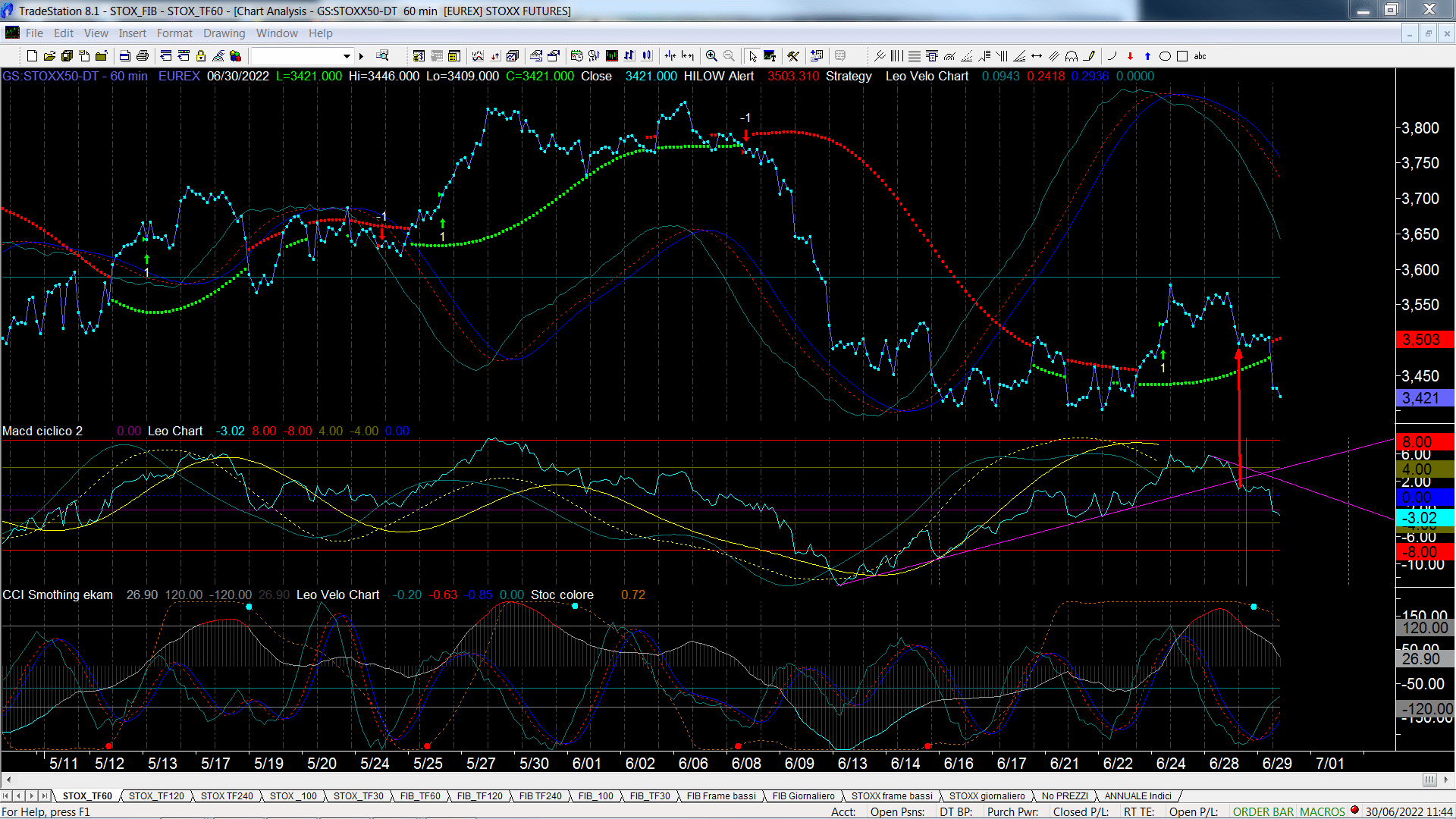Image resolution: width=1456 pixels, height=819 pixels.
Task: Select the Pointer arrow tool
Action: (x=752, y=56)
